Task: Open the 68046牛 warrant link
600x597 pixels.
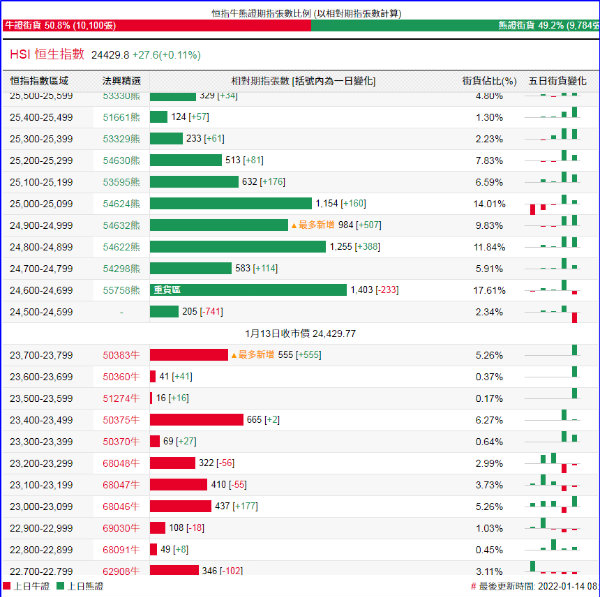Action: [x=121, y=507]
